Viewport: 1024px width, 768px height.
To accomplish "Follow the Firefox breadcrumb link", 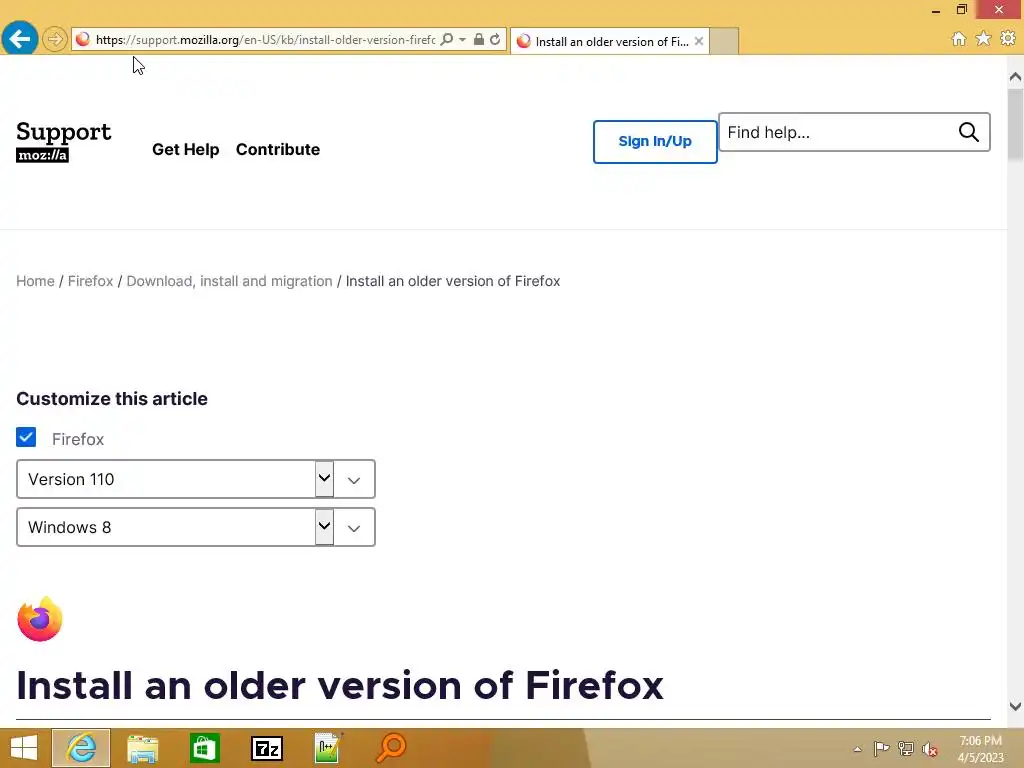I will [90, 281].
